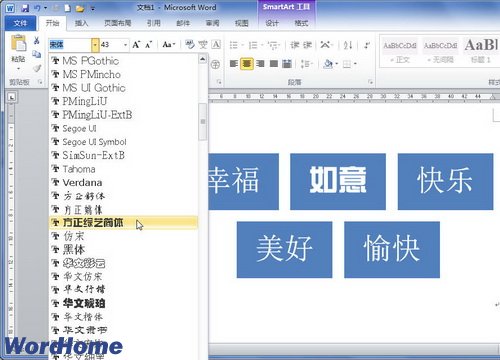Toggle the highlighted Center alignment button

(x=247, y=63)
